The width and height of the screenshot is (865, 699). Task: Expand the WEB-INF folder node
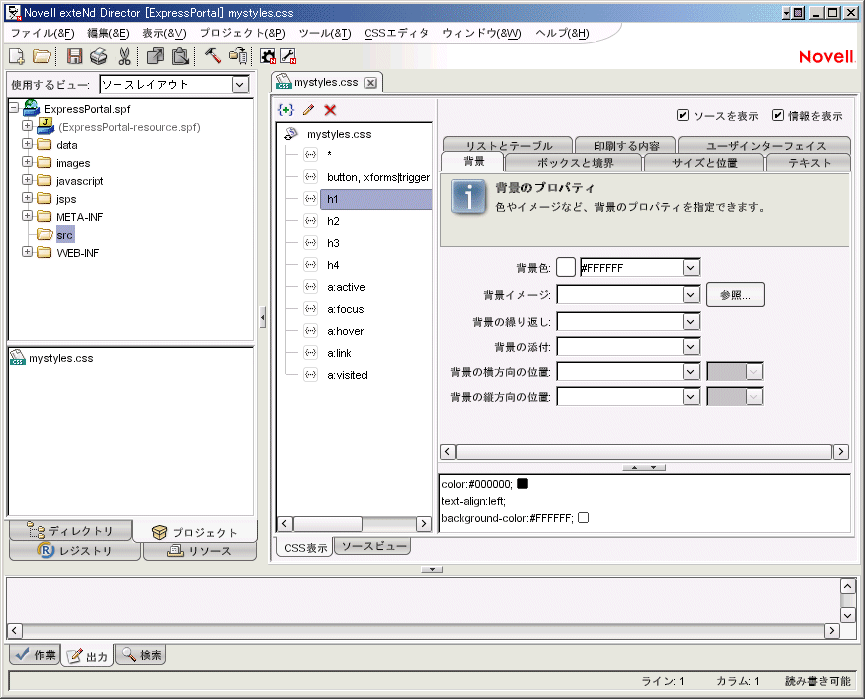27,252
